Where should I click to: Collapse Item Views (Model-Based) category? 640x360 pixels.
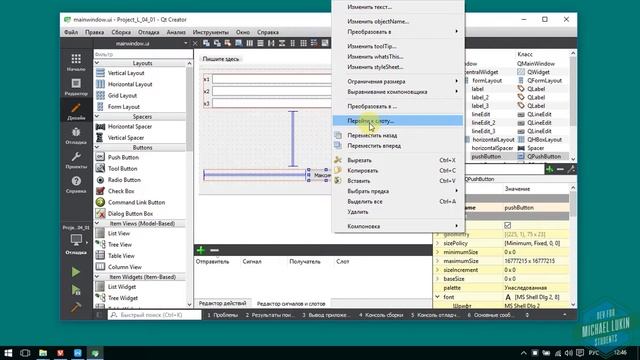(x=97, y=223)
